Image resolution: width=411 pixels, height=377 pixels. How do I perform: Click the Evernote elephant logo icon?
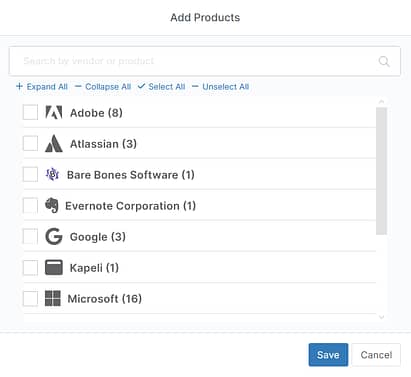pyautogui.click(x=52, y=205)
